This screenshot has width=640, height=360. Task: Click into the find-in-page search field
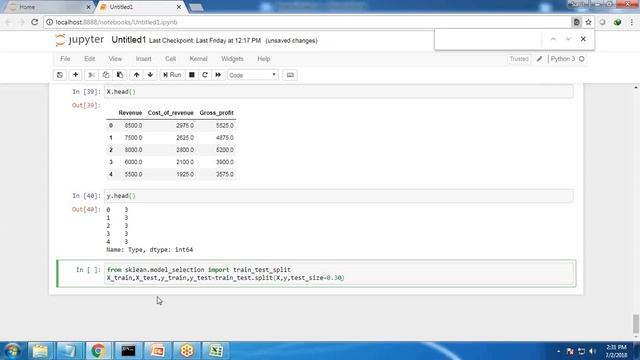489,39
